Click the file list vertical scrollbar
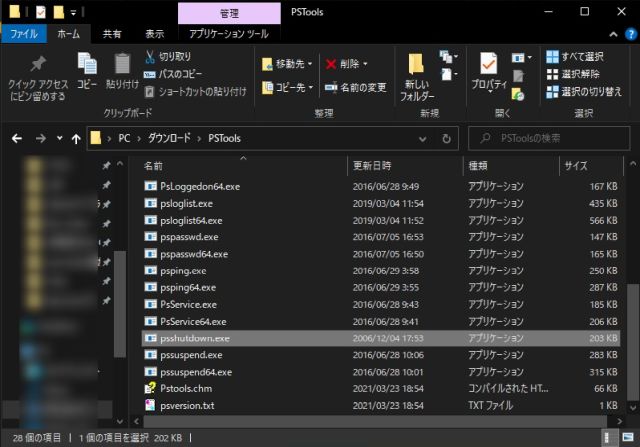Image resolution: width=640 pixels, height=447 pixels. click(x=633, y=342)
